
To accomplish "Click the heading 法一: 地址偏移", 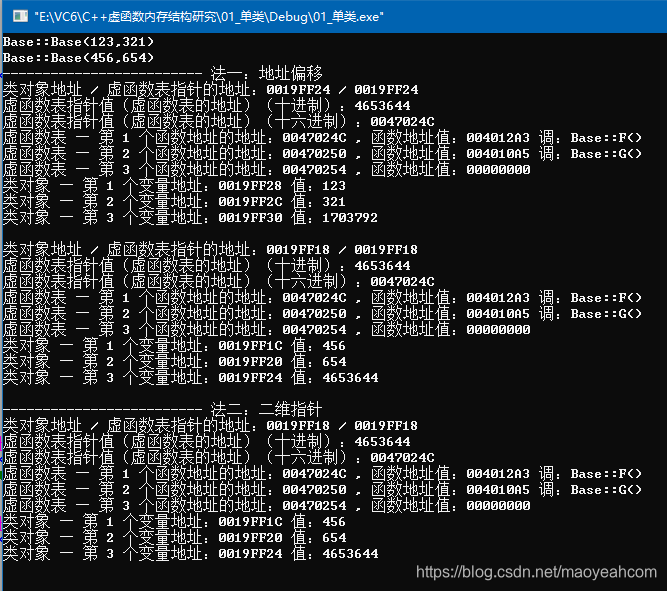I will click(266, 73).
